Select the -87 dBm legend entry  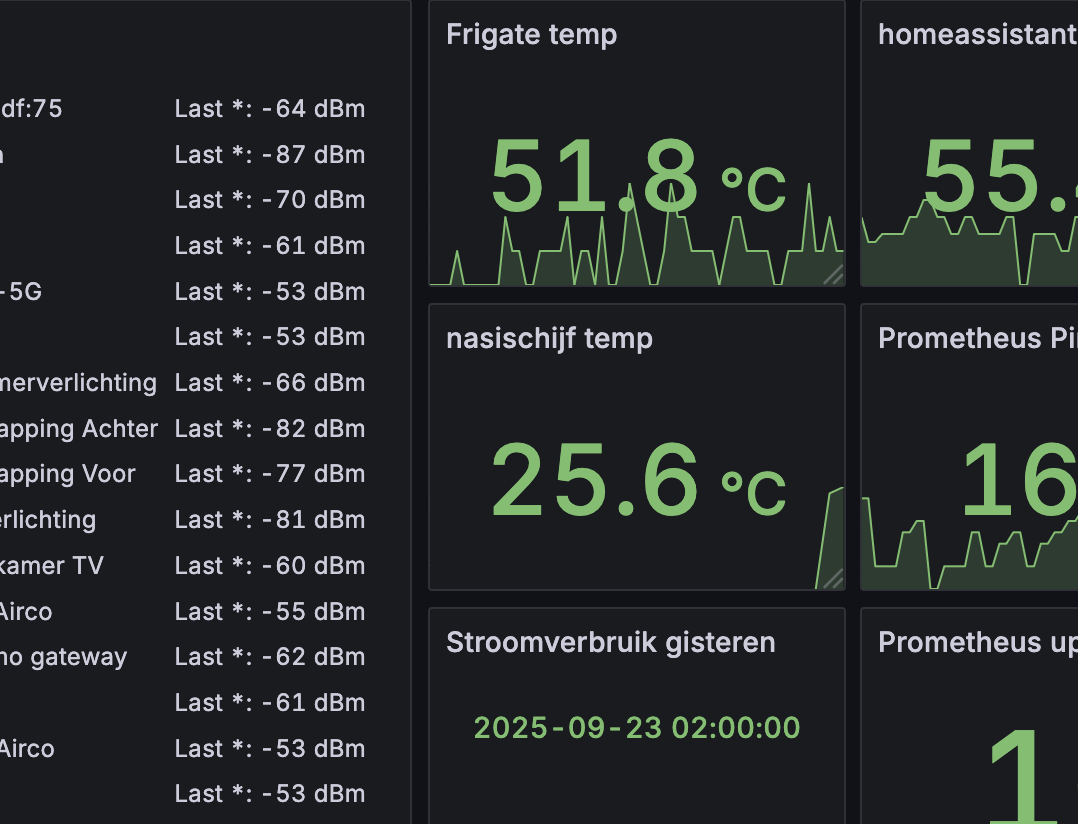pos(270,155)
